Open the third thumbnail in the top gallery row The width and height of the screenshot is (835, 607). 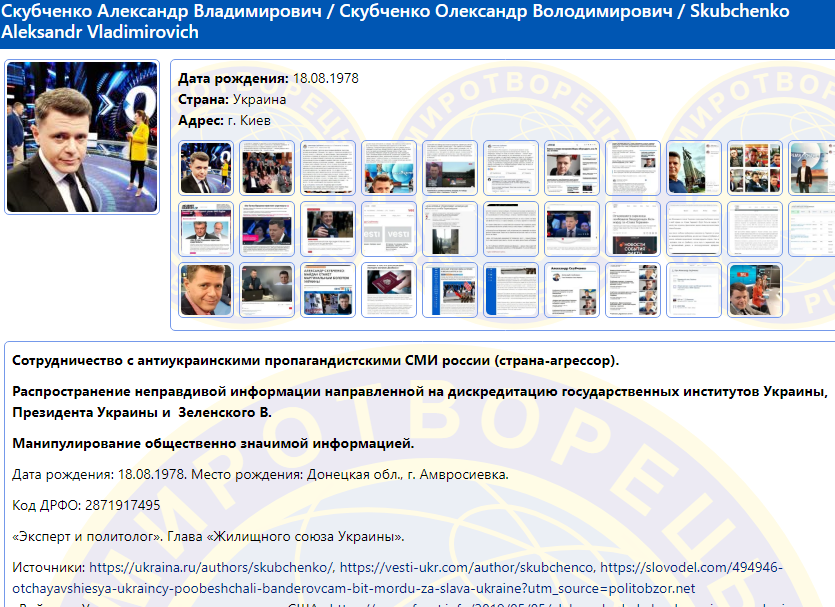(x=328, y=168)
